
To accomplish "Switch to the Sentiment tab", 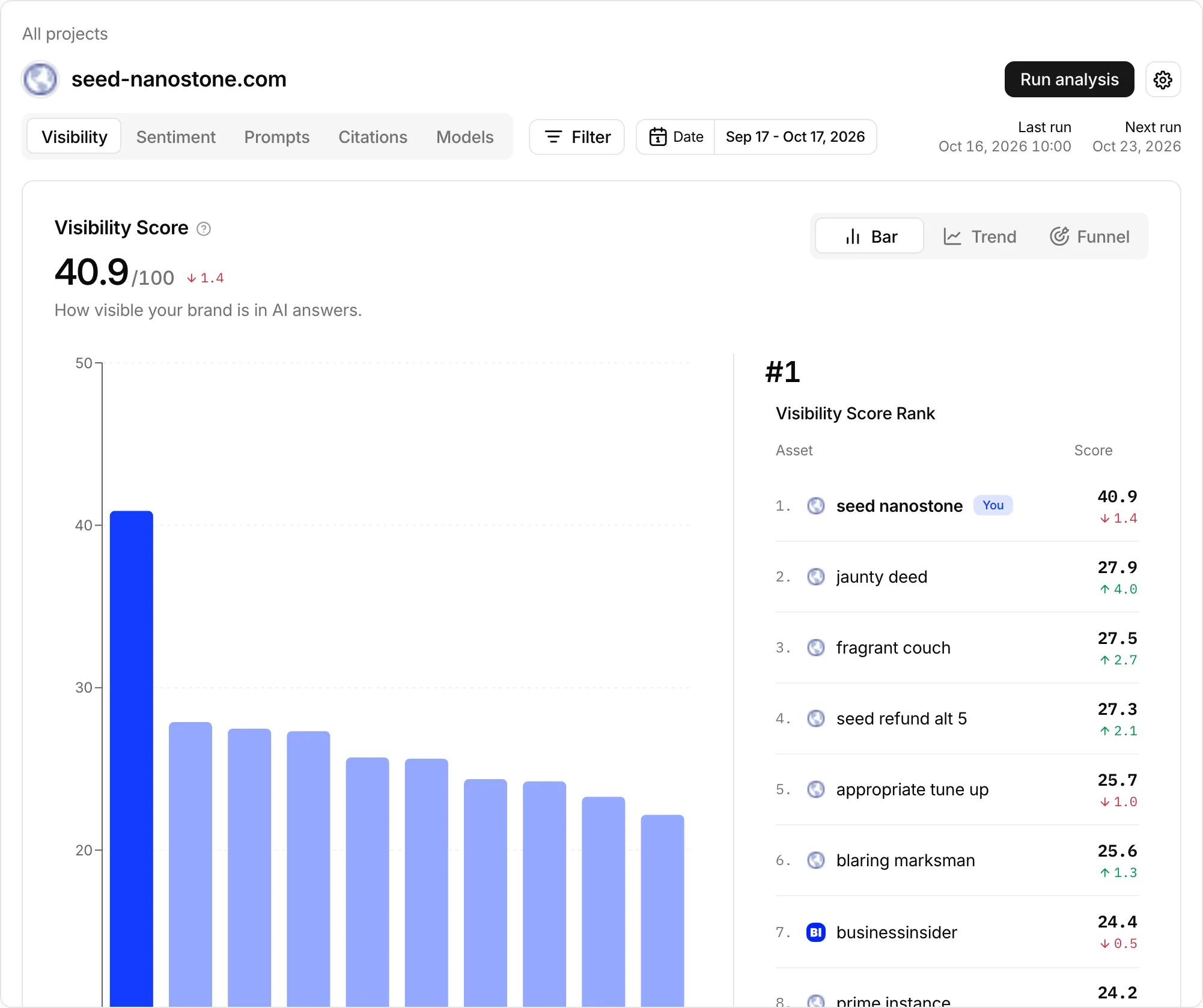I will [x=175, y=137].
